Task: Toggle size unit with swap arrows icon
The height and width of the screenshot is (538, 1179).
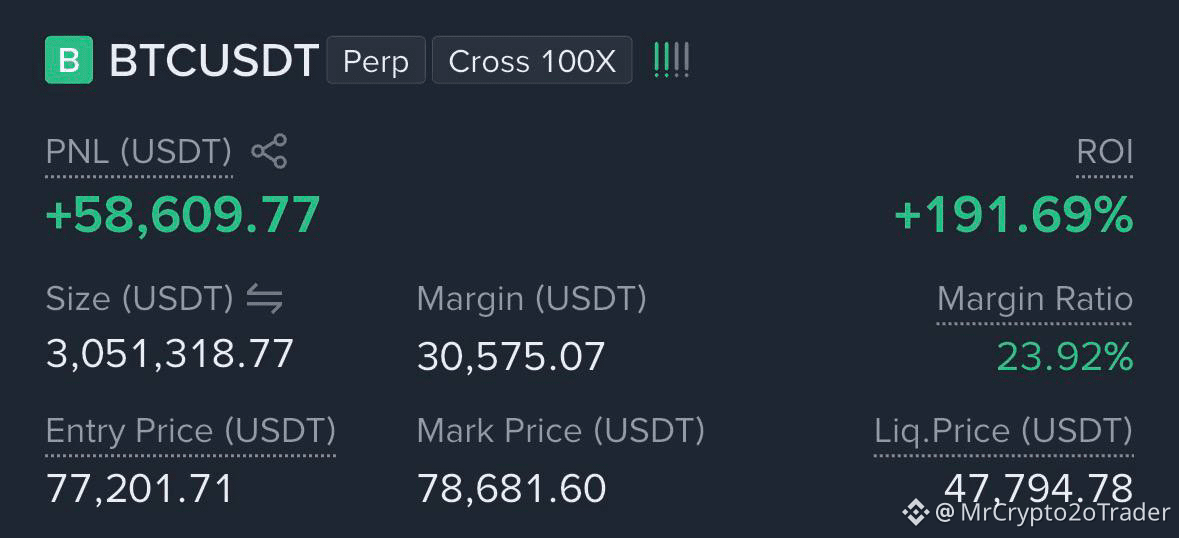Action: coord(265,300)
